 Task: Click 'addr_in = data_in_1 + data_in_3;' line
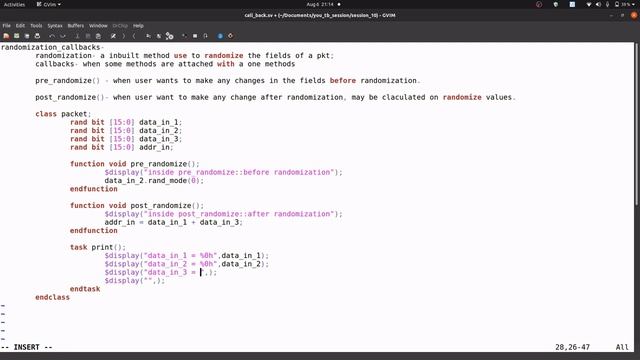coord(173,222)
